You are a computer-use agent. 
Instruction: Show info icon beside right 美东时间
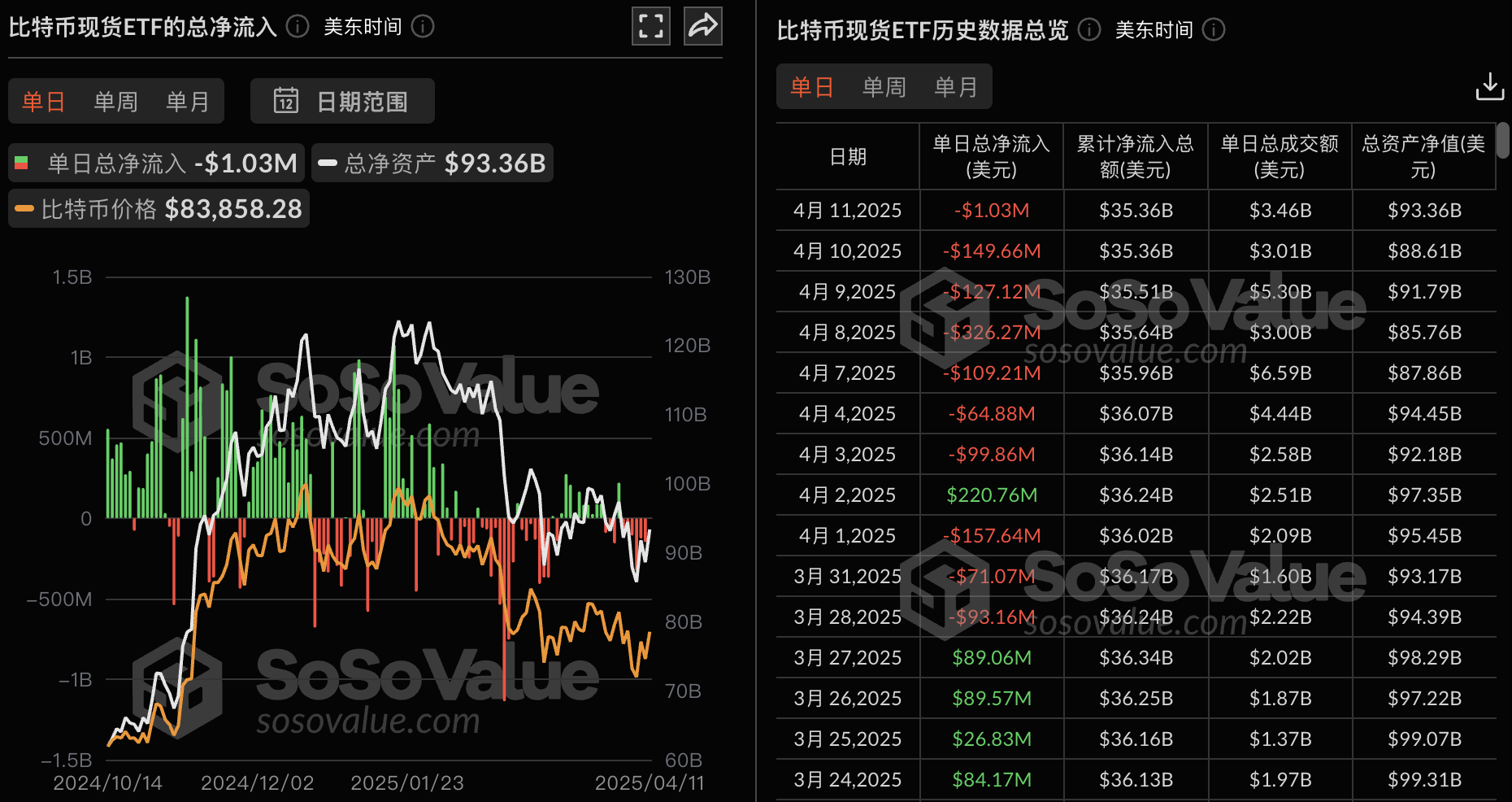[1214, 30]
